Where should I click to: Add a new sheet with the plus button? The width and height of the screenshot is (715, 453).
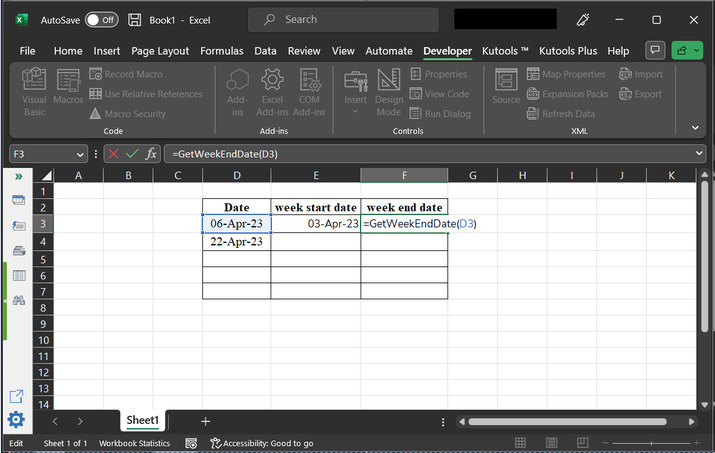[x=205, y=421]
